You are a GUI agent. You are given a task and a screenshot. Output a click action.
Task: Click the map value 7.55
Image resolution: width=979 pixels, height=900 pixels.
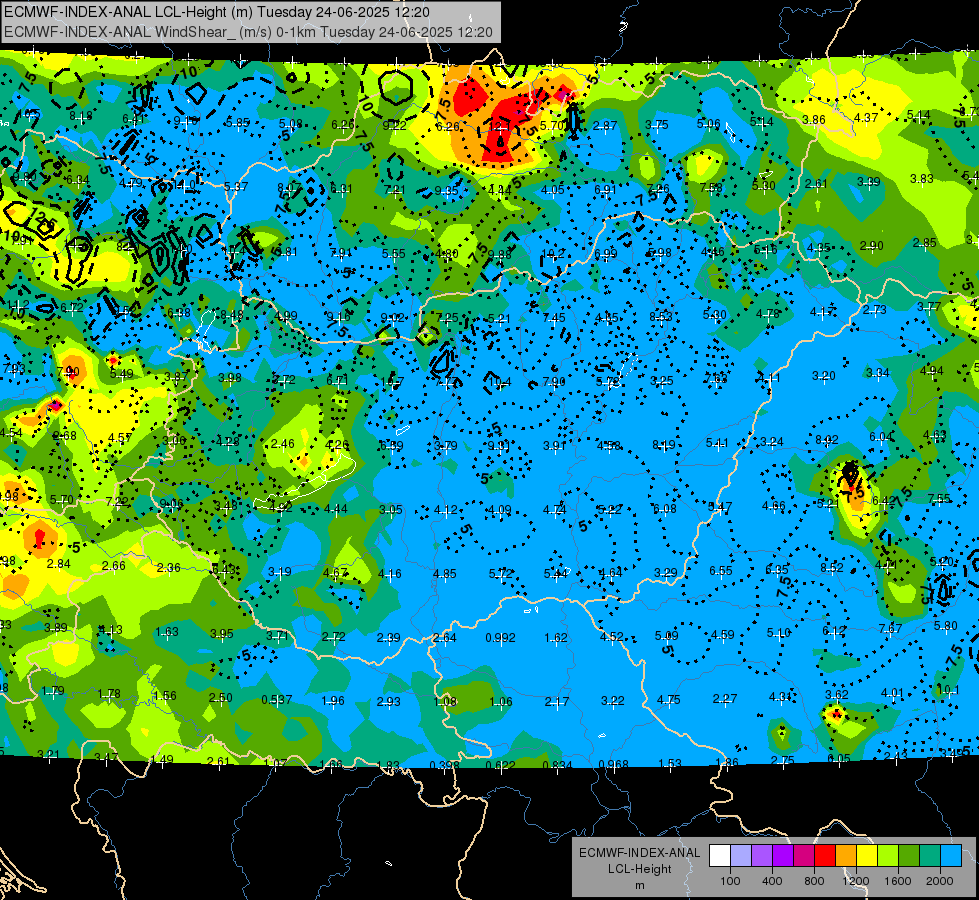(x=939, y=498)
